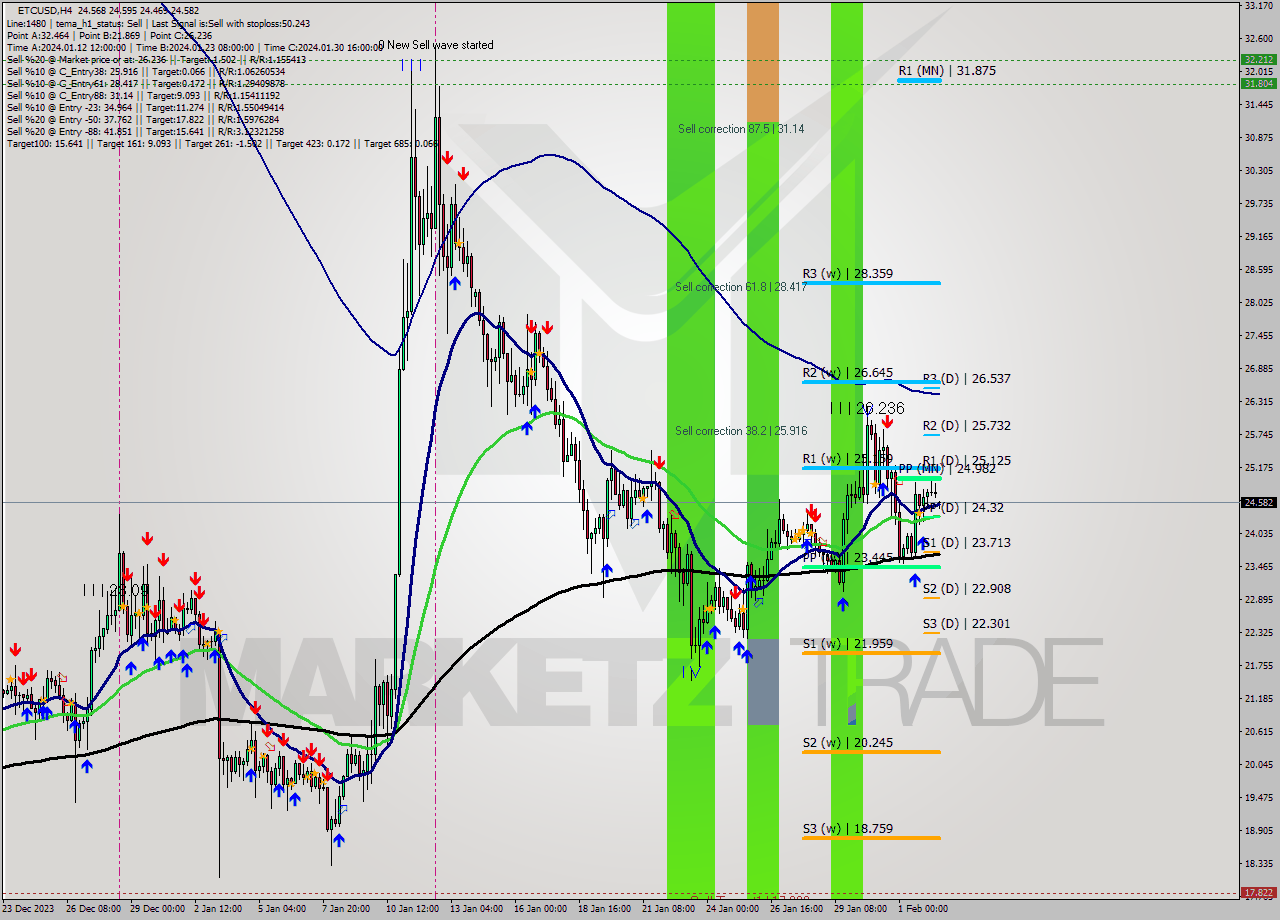
Task: Click the 'Sell correction 38.2 | 25.916' label
Action: coord(740,431)
